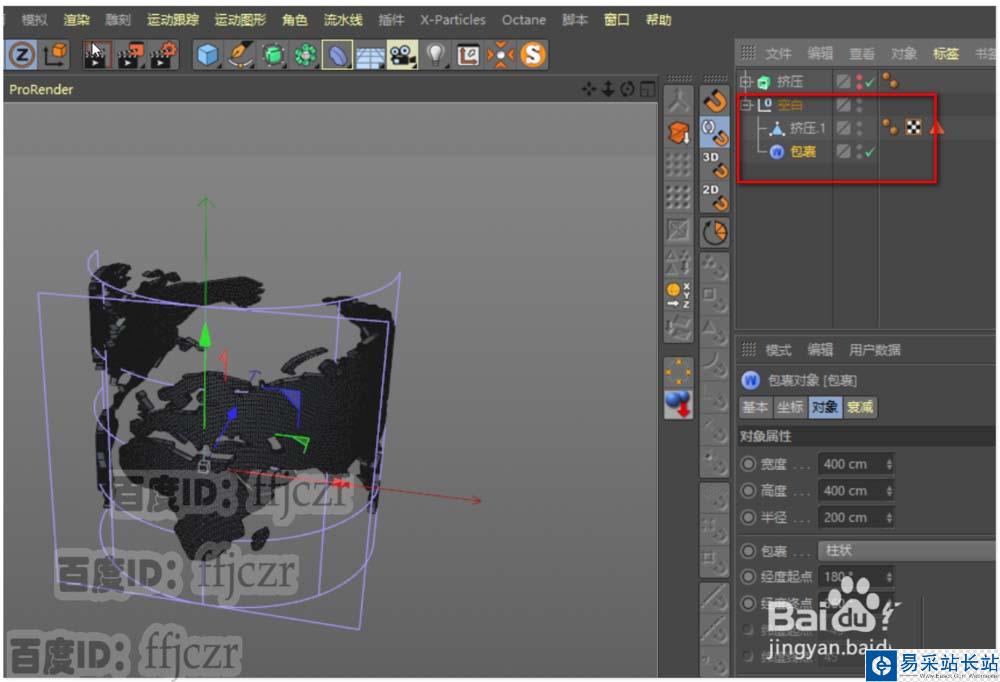Open the camera object icon in toolbar
Screen dimensions: 1000x682
pyautogui.click(x=402, y=55)
